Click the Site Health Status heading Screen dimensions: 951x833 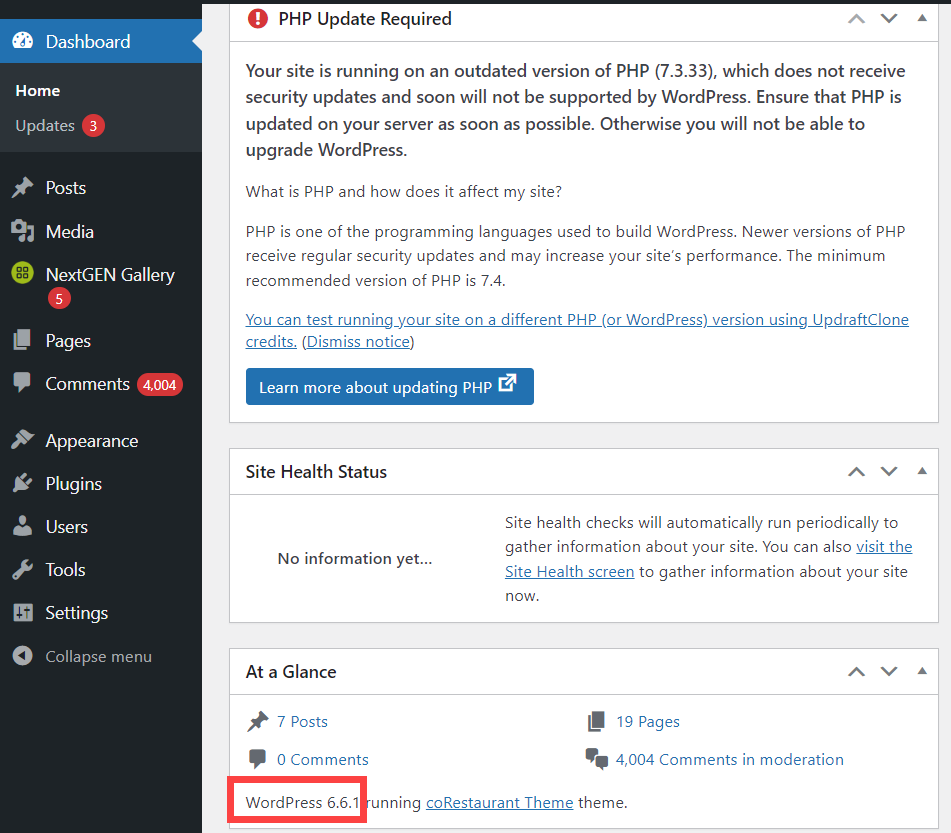coord(316,471)
